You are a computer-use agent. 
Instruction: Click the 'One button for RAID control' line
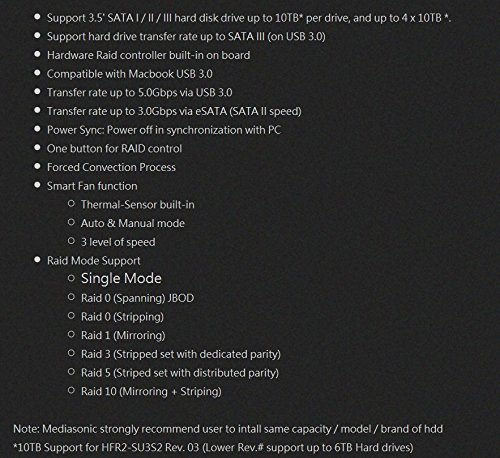pyautogui.click(x=114, y=148)
